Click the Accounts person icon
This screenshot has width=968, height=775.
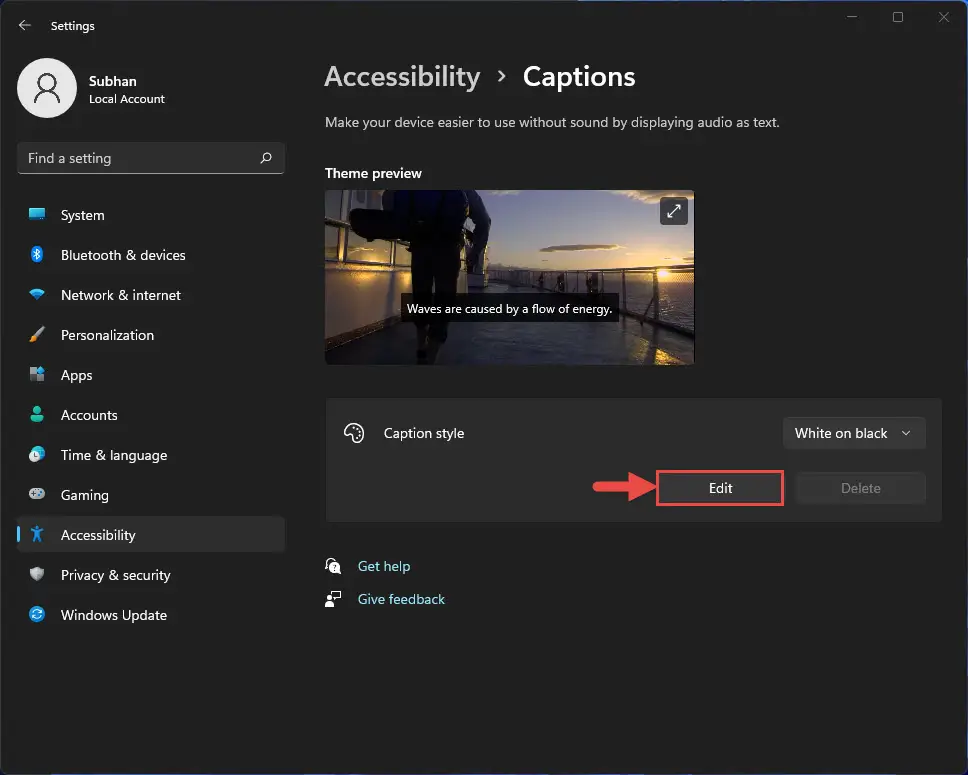[37, 414]
